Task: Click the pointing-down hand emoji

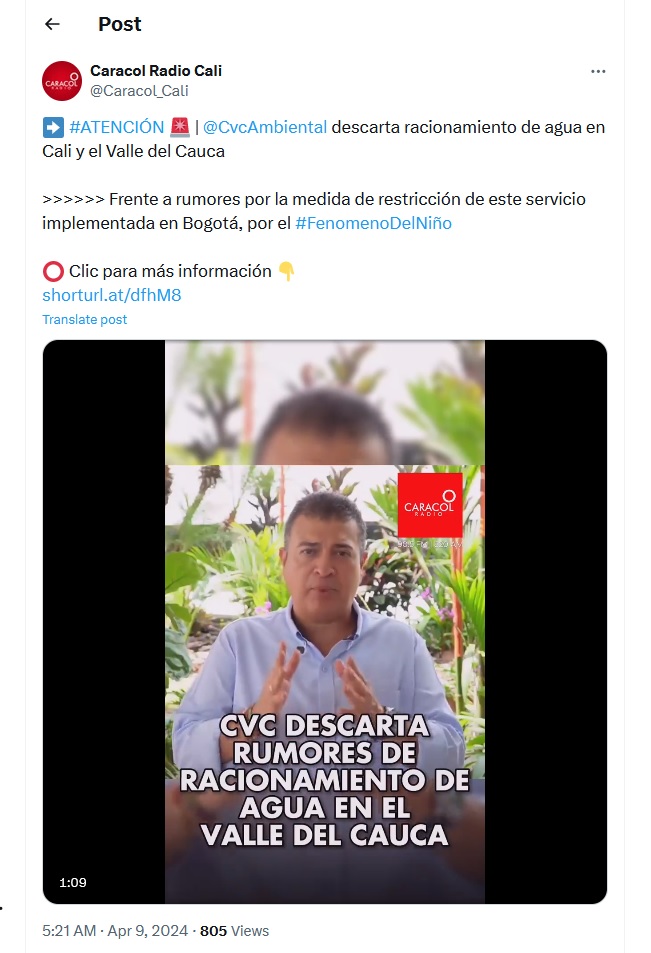Action: click(x=286, y=271)
